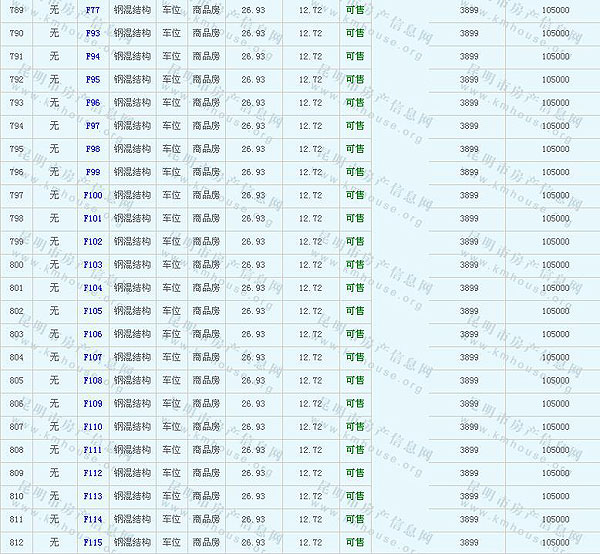Viewport: 600px width, 554px height.
Task: Click the F107 unit link
Action: [93, 357]
